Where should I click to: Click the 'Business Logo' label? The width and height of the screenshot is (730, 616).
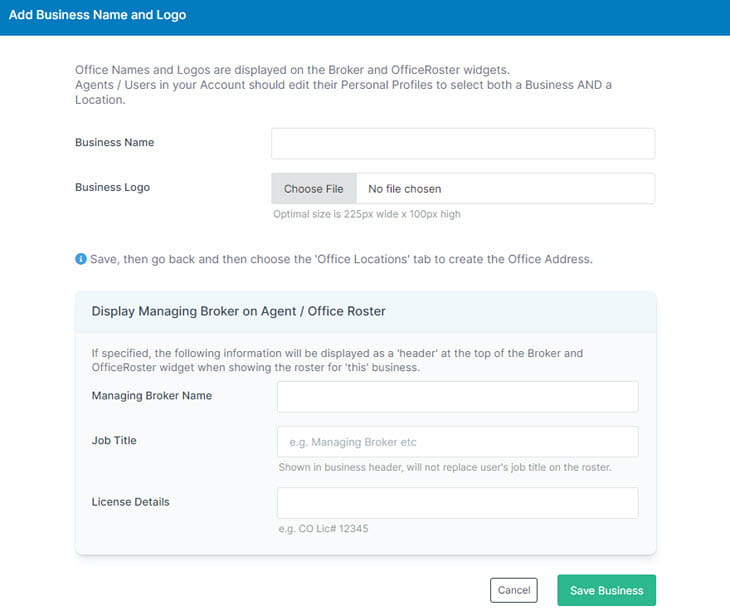pyautogui.click(x=112, y=187)
